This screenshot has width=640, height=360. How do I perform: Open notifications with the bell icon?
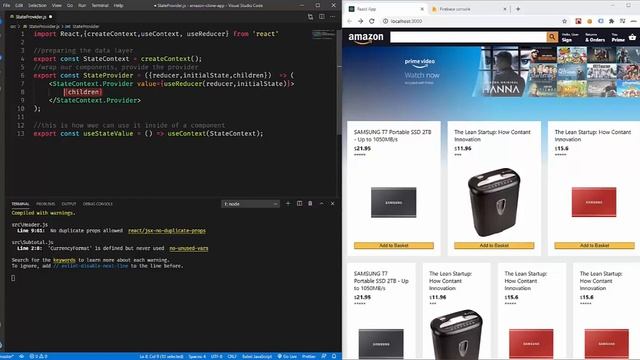(x=334, y=356)
